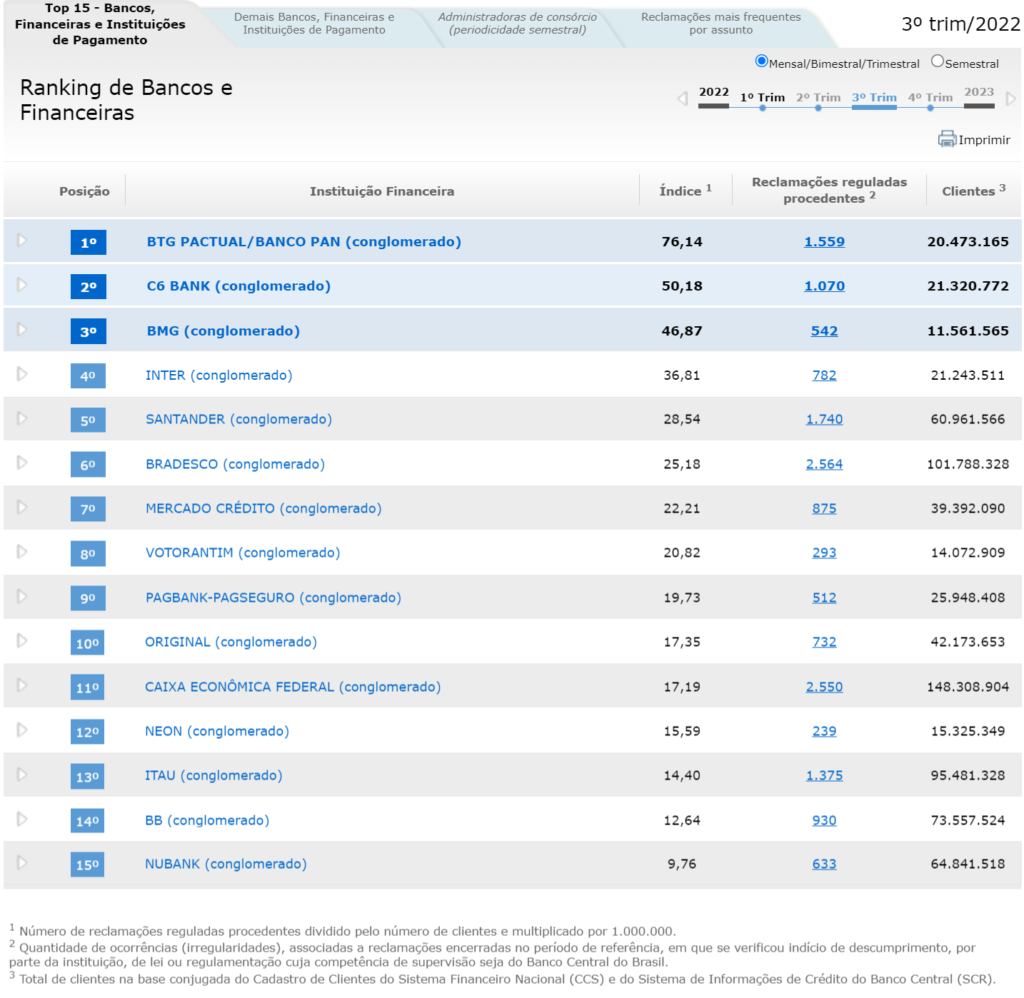Open Itau complaints count 1.375
The height and width of the screenshot is (998, 1024).
pos(824,776)
